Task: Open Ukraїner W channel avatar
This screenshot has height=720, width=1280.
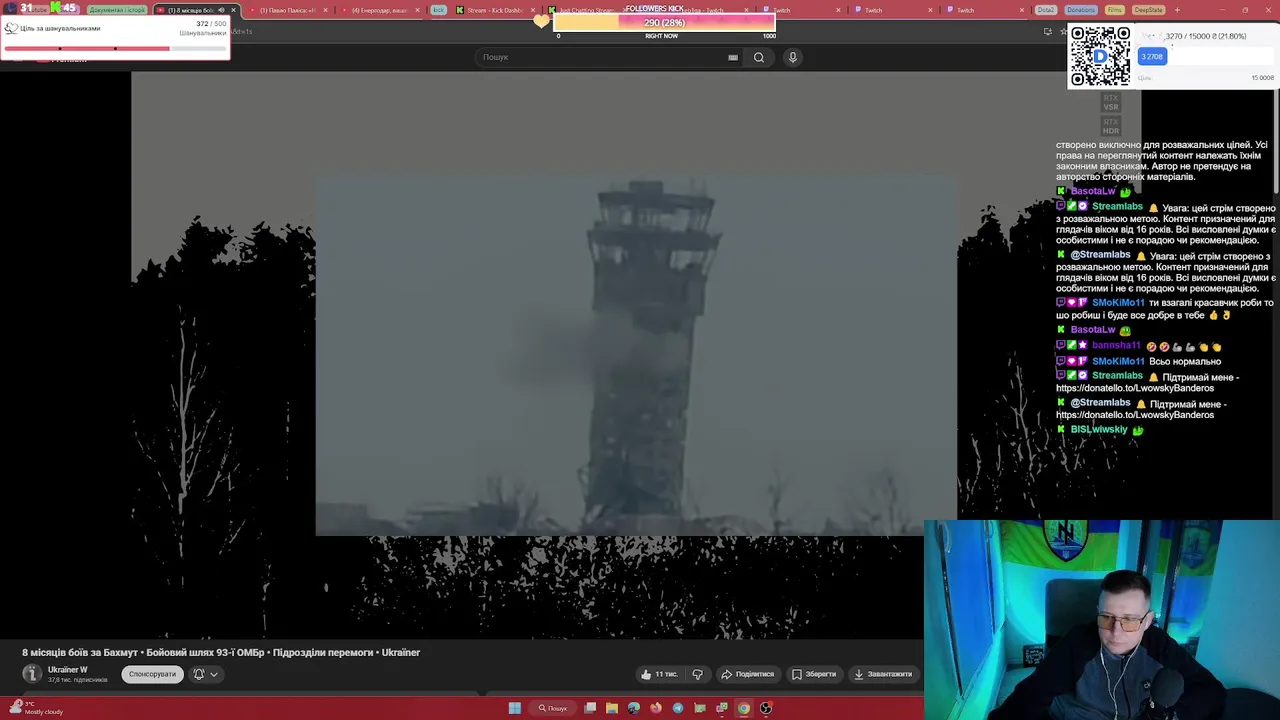Action: pyautogui.click(x=32, y=674)
